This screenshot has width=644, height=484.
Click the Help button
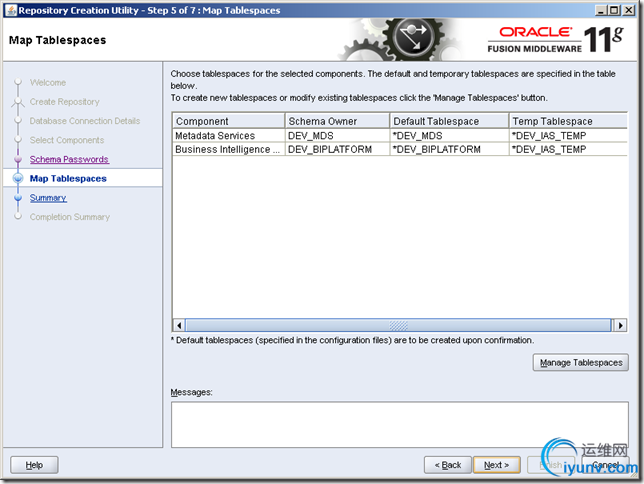[x=34, y=465]
